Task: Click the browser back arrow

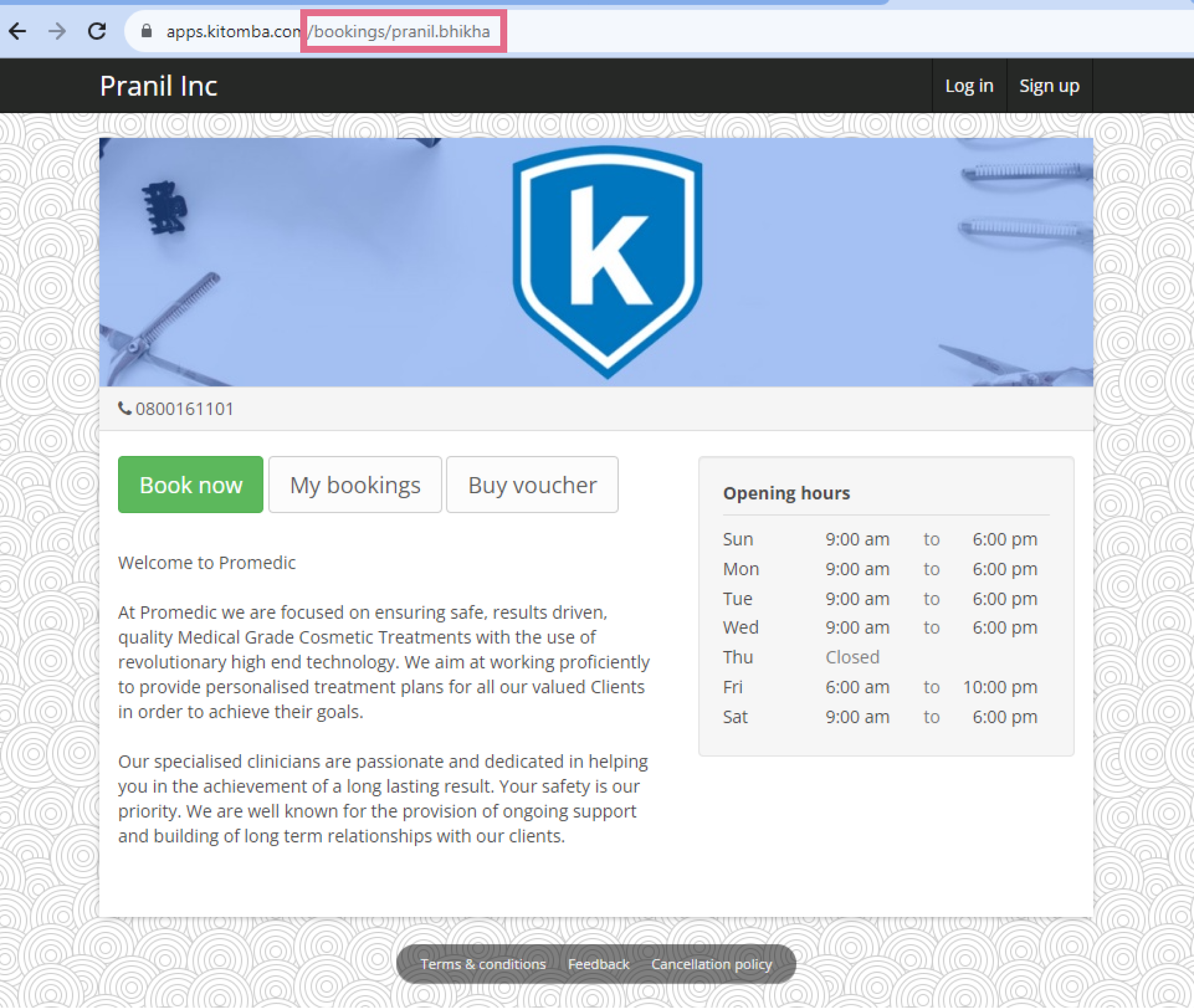Action: pos(18,31)
